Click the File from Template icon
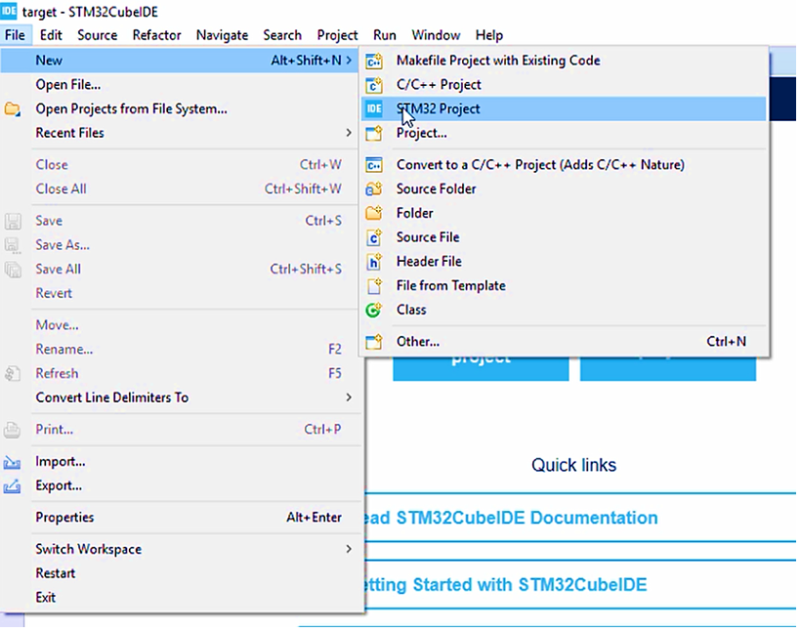 click(x=373, y=286)
